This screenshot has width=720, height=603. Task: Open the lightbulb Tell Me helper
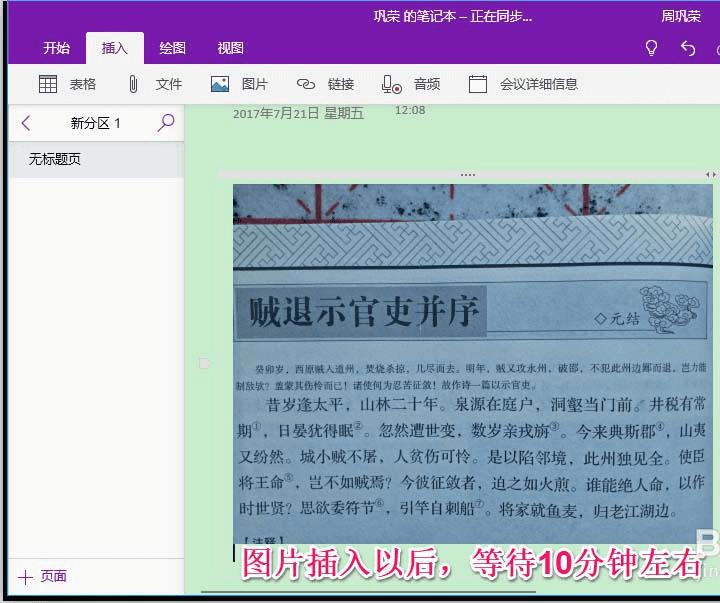pos(651,48)
